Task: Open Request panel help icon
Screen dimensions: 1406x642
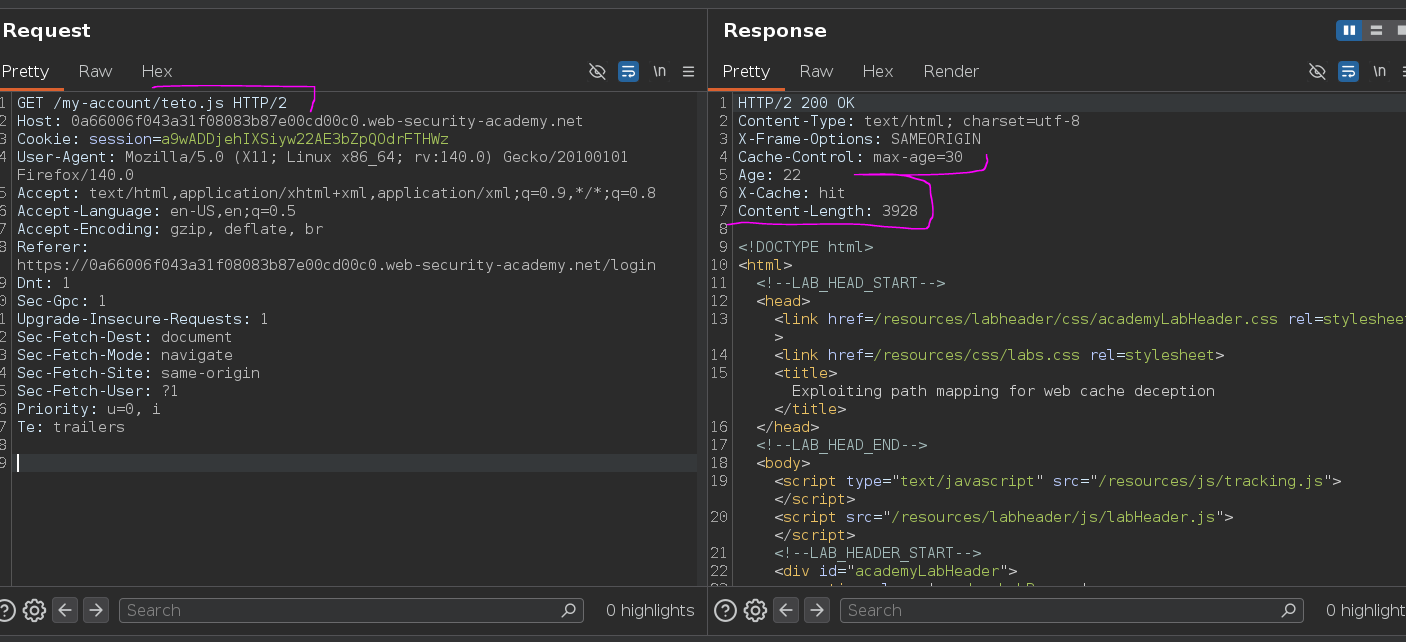Action: (x=7, y=610)
